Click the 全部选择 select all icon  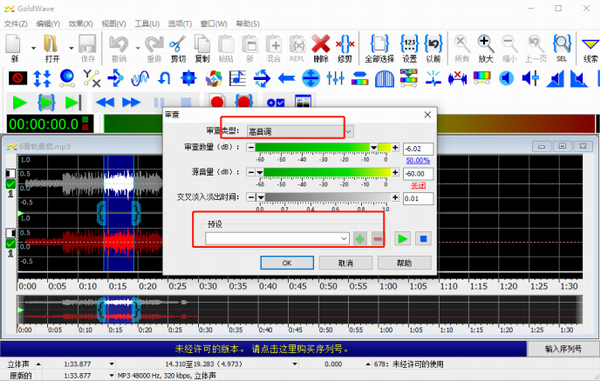coord(379,48)
